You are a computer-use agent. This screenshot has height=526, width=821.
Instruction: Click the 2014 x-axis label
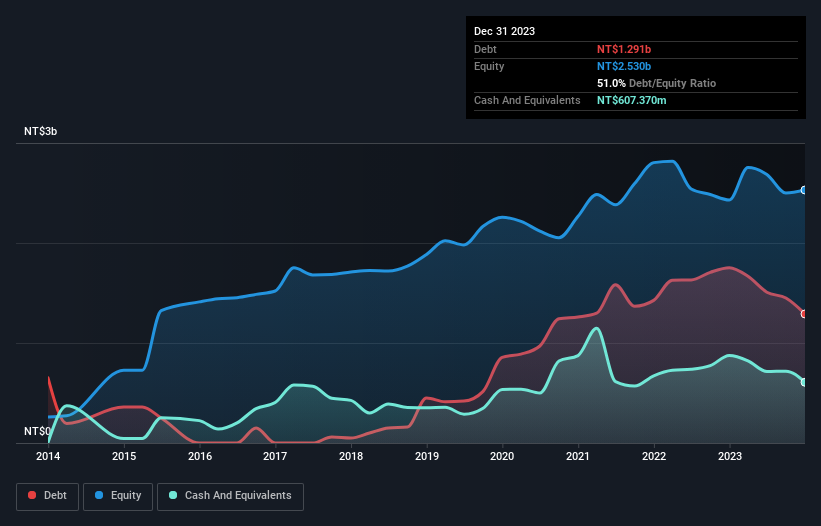pos(48,456)
